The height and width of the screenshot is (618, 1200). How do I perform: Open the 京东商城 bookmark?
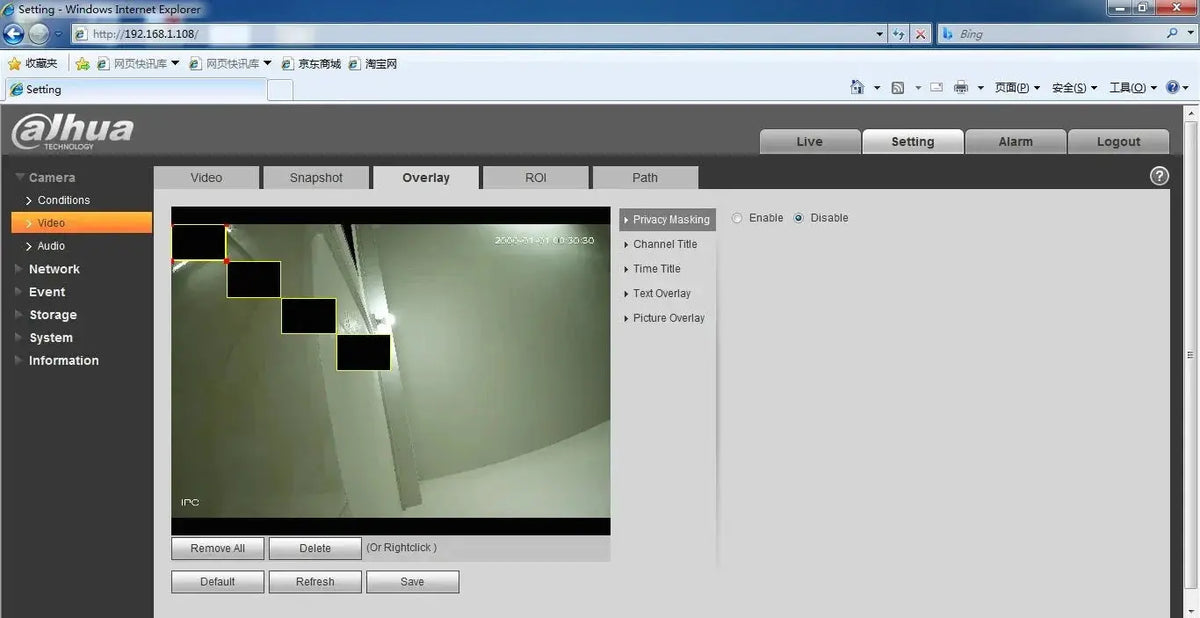click(x=311, y=63)
